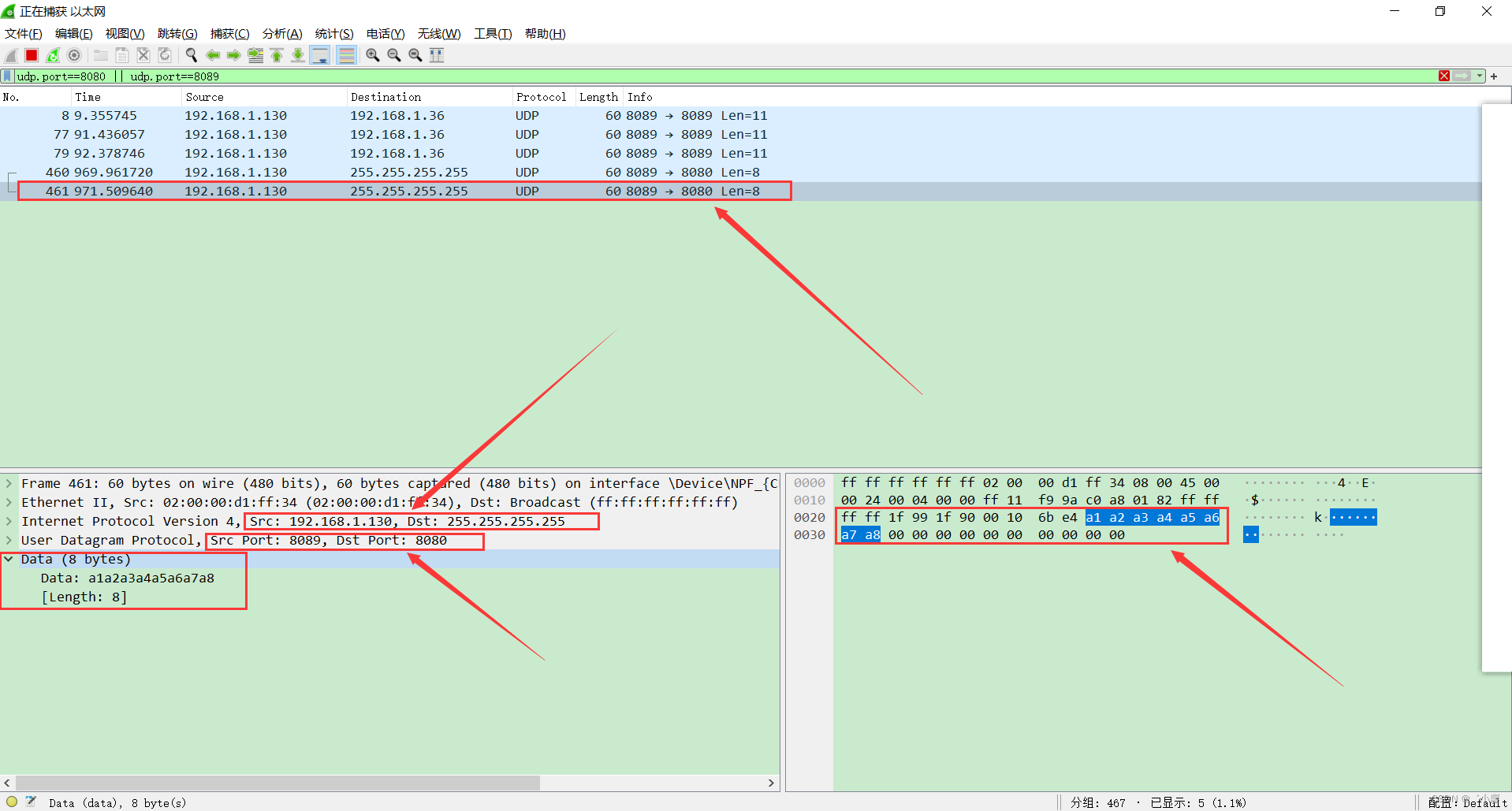
Task: Zoom out the main window text
Action: [x=394, y=55]
